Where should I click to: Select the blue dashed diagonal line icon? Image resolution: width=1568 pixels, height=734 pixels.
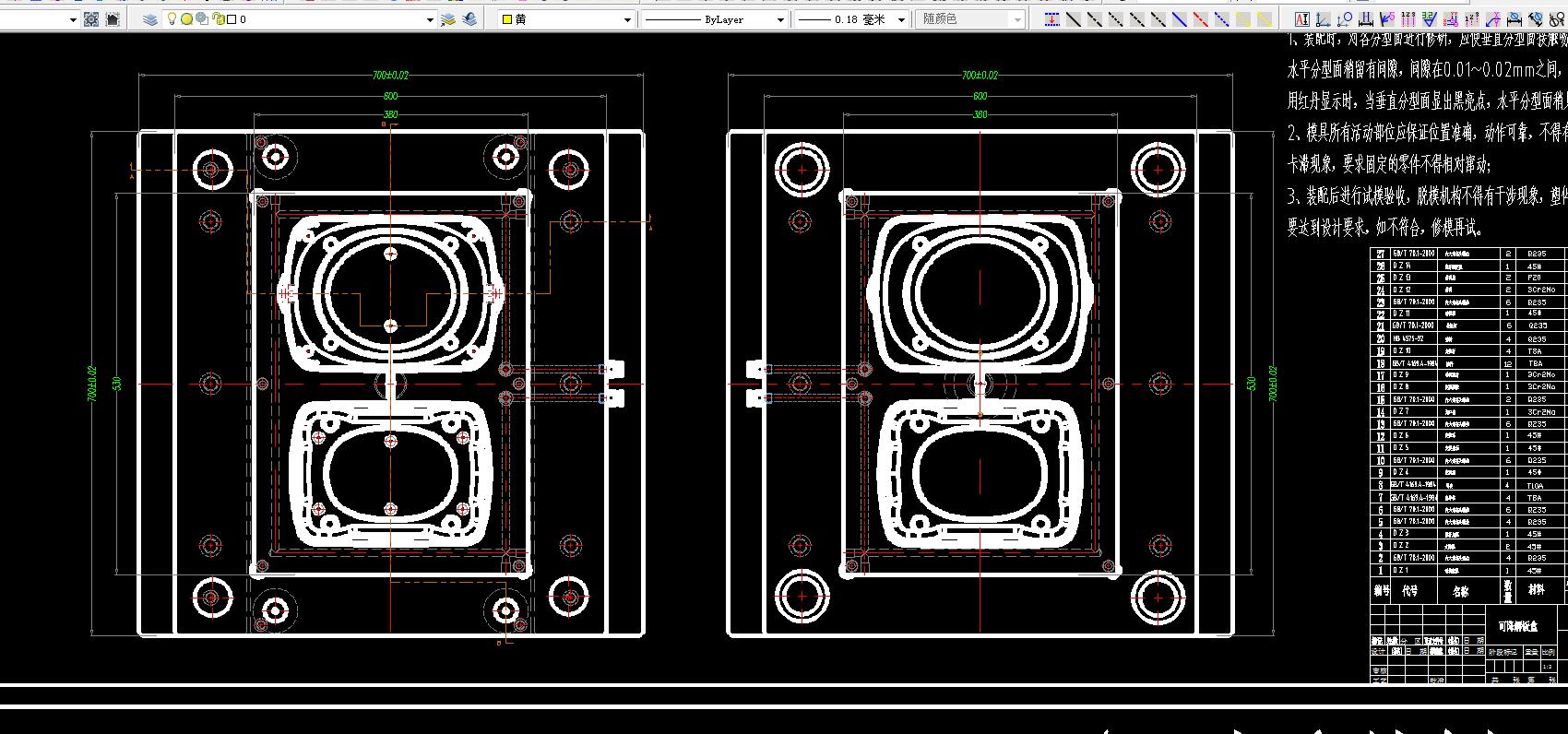tap(1222, 18)
